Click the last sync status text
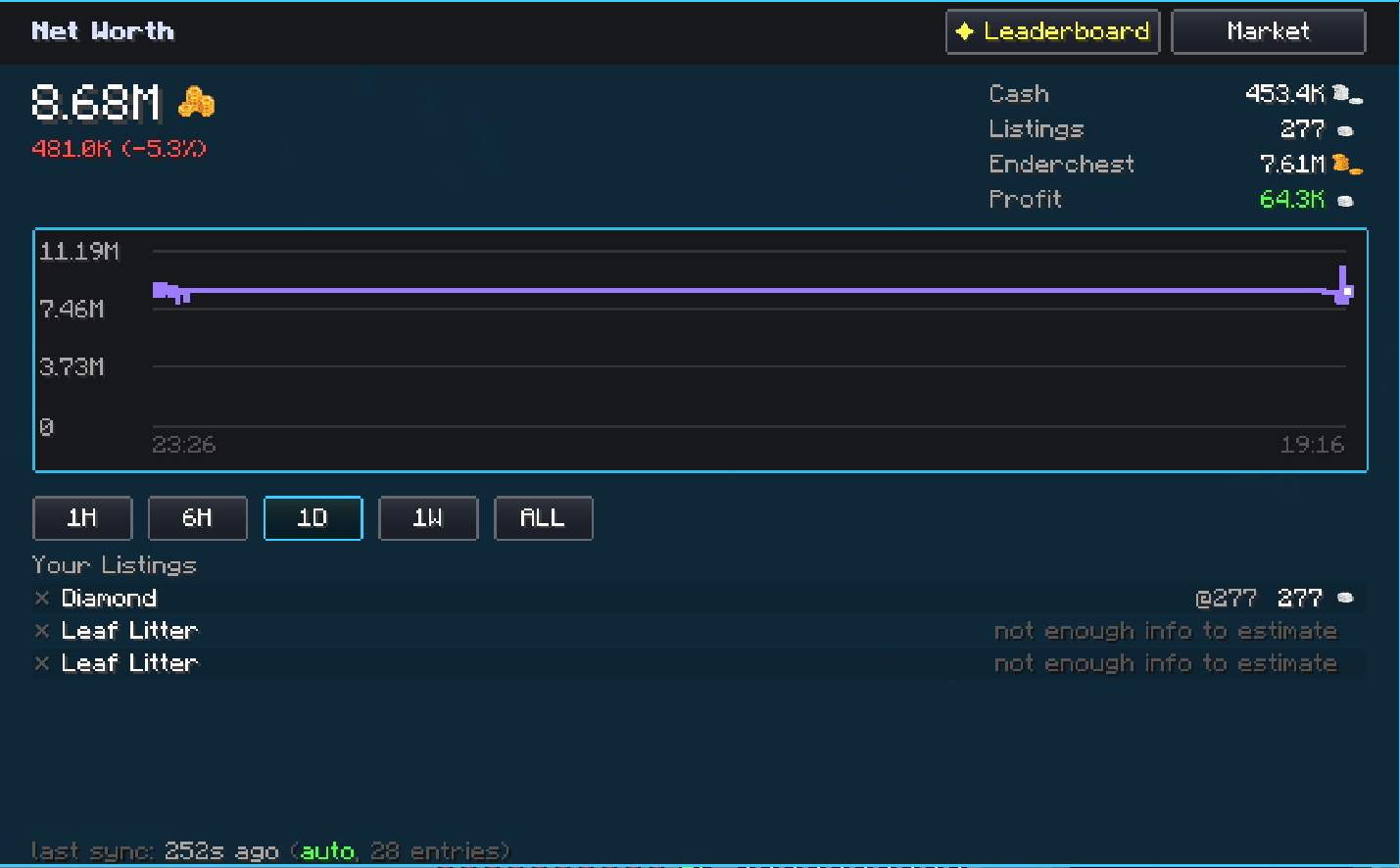Viewport: 1400px width, 868px height. (x=270, y=850)
